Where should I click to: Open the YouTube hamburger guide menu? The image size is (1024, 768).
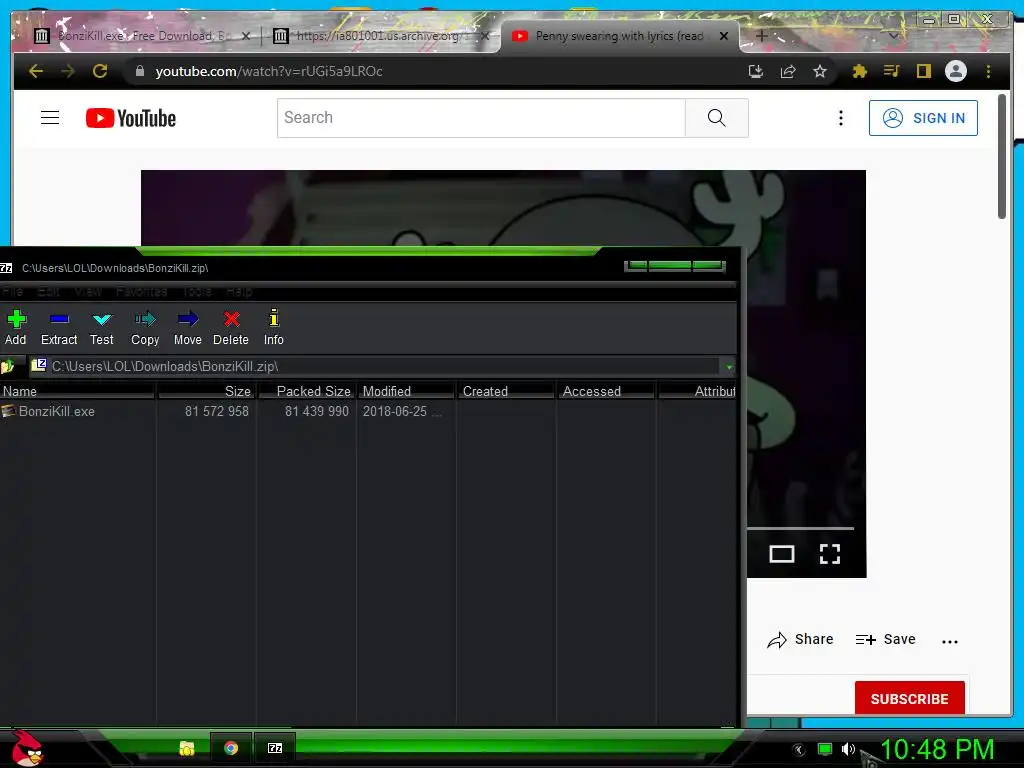tap(50, 118)
